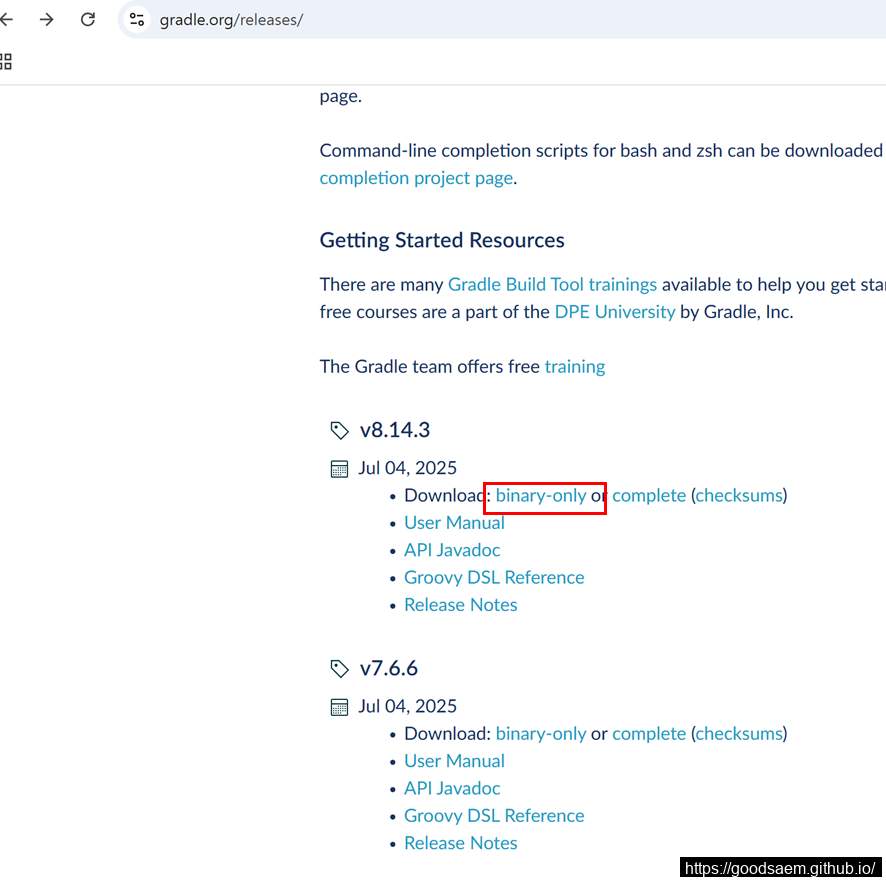Open the Gradle Build Tool trainings link
Screen dimensions: 886x884
pos(552,284)
